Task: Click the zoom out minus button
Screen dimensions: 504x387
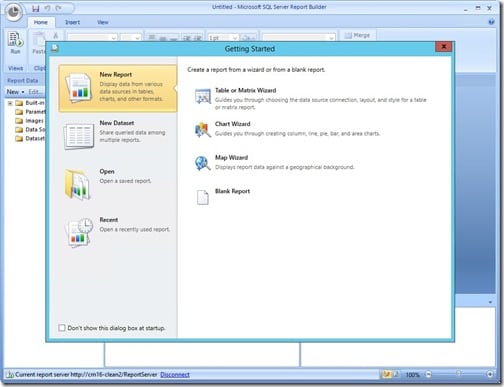Action: pyautogui.click(x=428, y=374)
